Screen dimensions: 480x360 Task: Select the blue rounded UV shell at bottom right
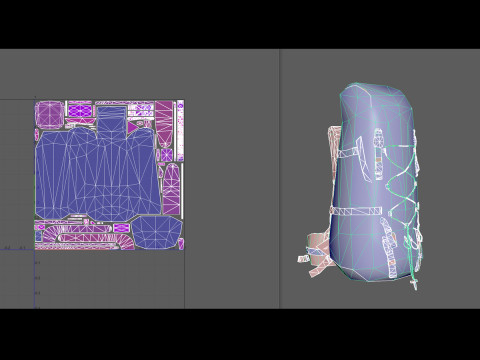tap(157, 232)
